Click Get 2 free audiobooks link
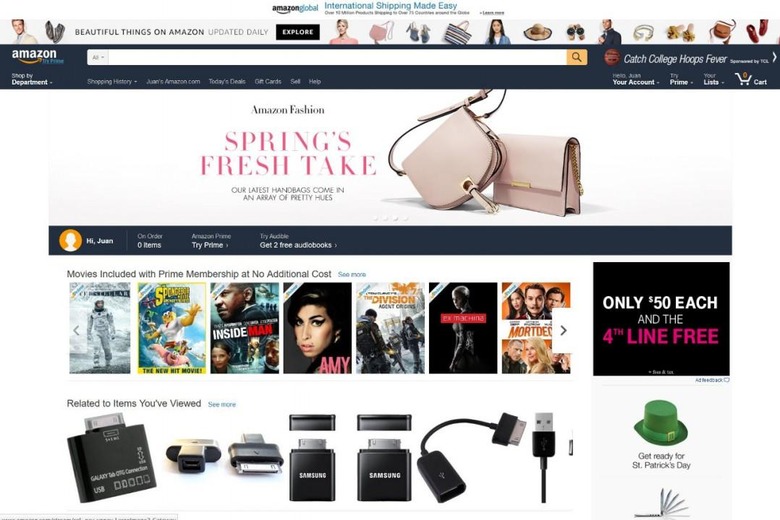 [x=298, y=245]
